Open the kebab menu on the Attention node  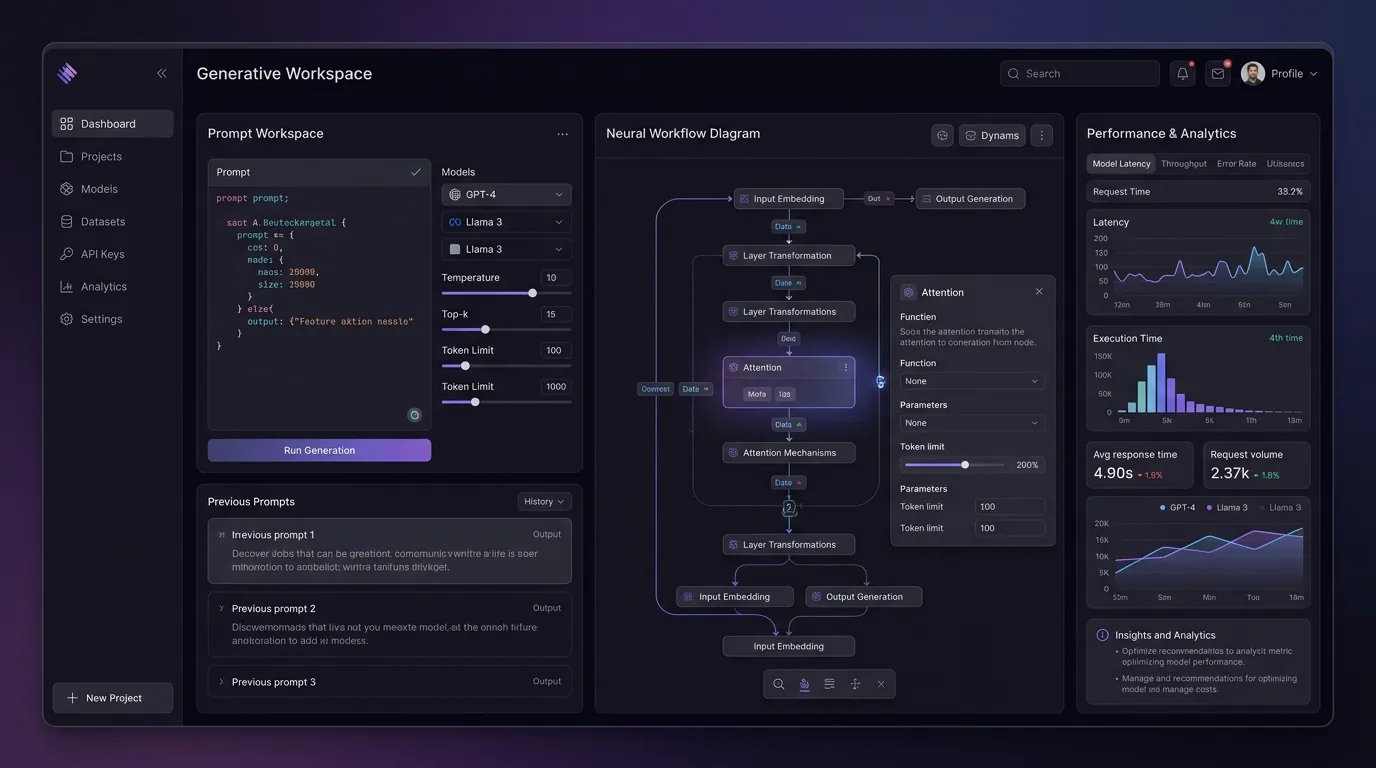point(846,368)
